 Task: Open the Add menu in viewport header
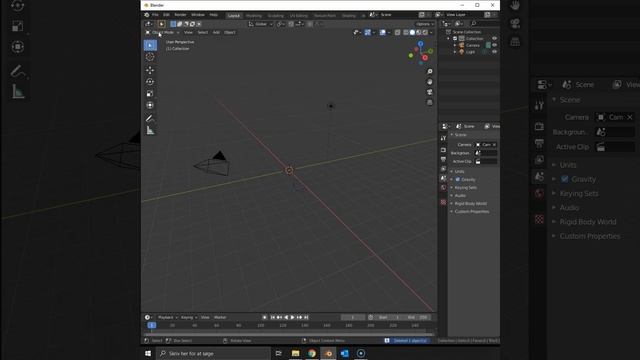pos(216,32)
